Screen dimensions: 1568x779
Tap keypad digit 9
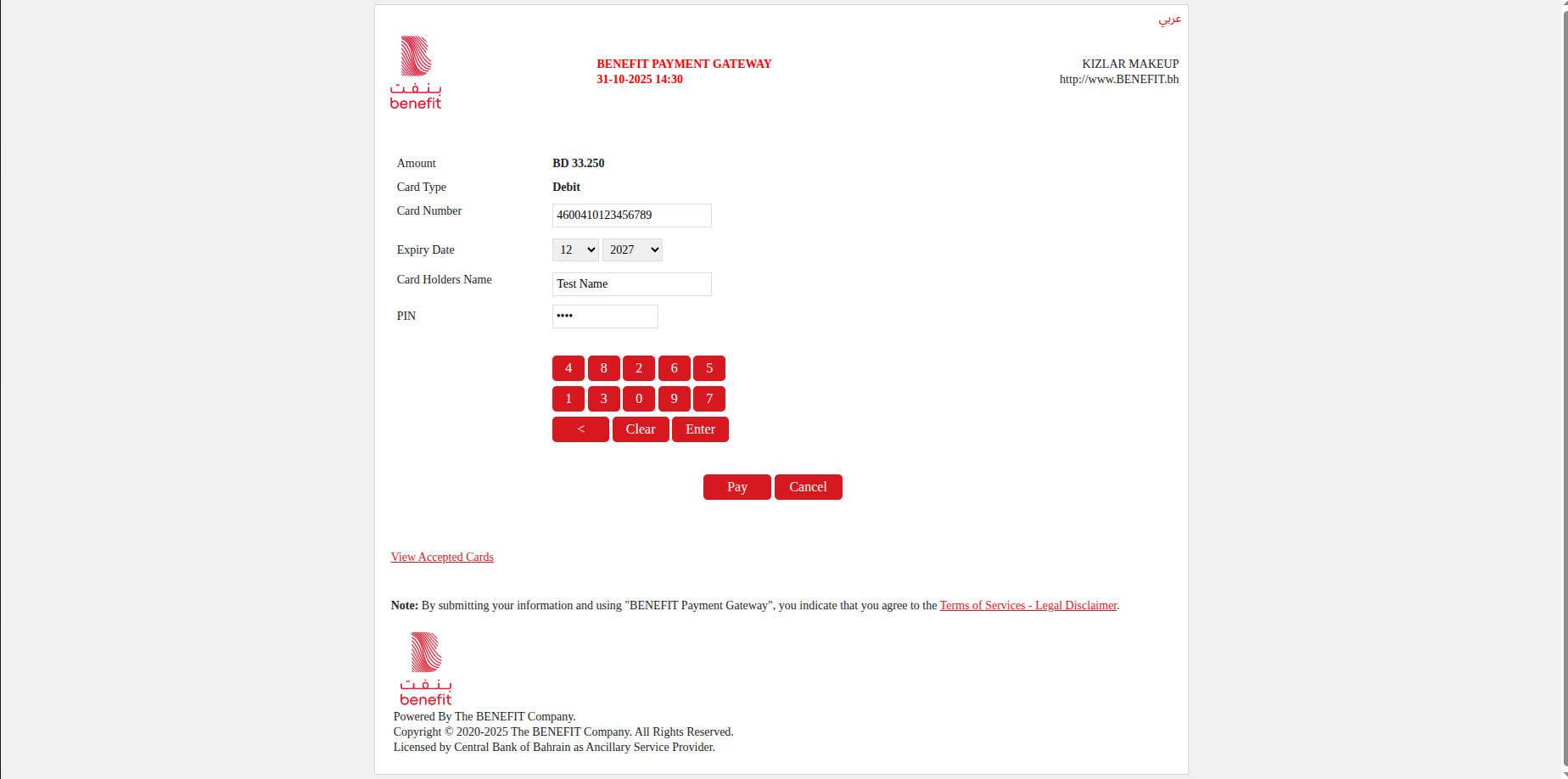[675, 399]
